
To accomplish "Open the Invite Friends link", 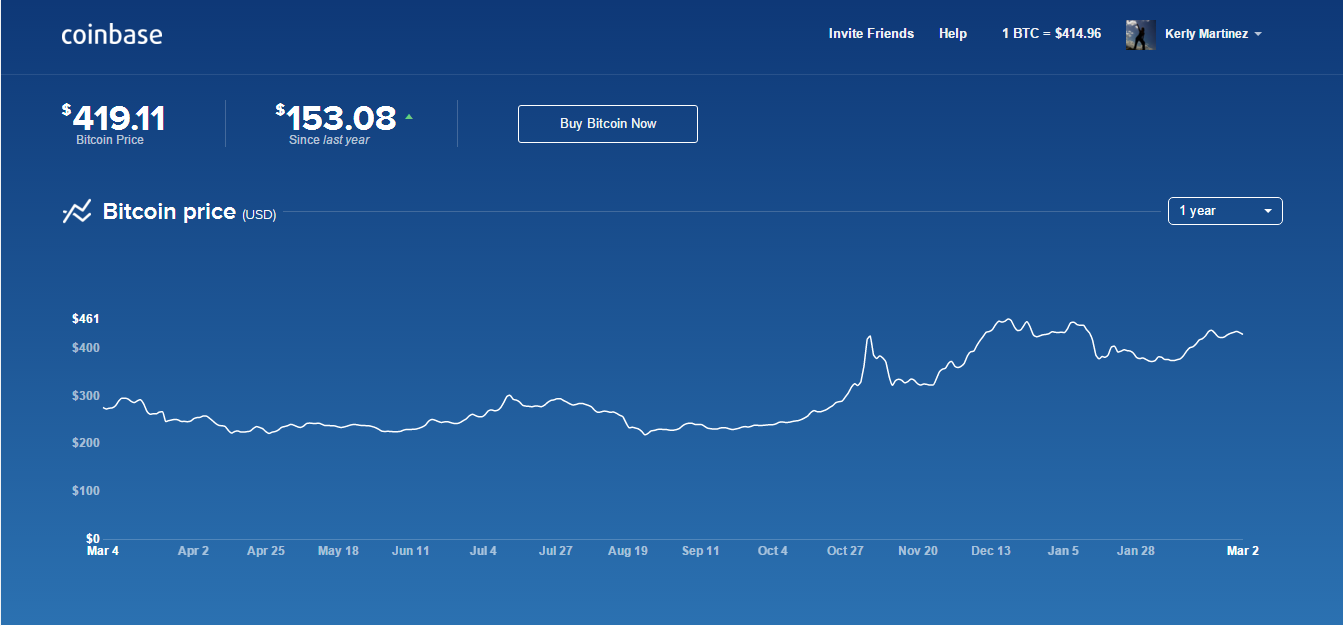I will (871, 33).
